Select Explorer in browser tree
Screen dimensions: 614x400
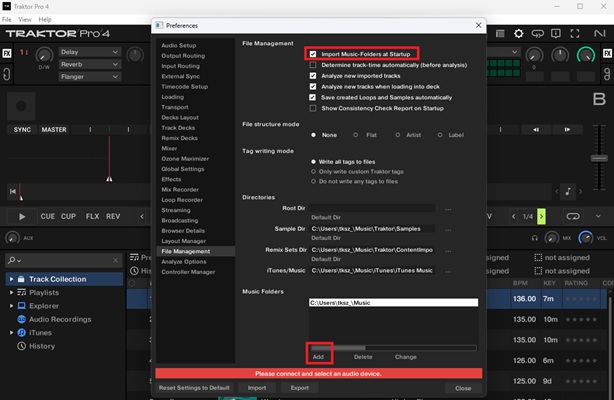coord(44,306)
